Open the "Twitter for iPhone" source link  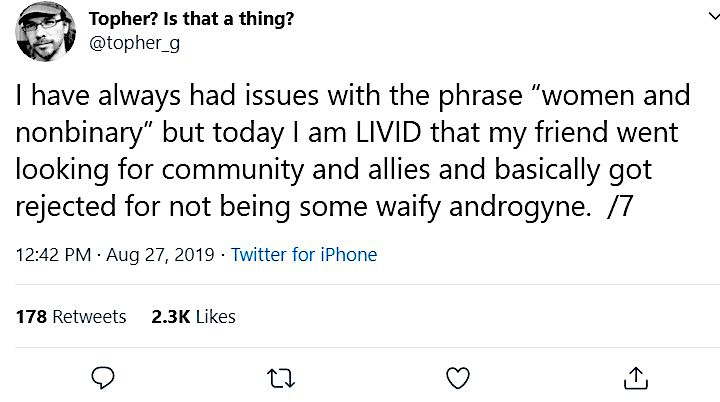304,255
